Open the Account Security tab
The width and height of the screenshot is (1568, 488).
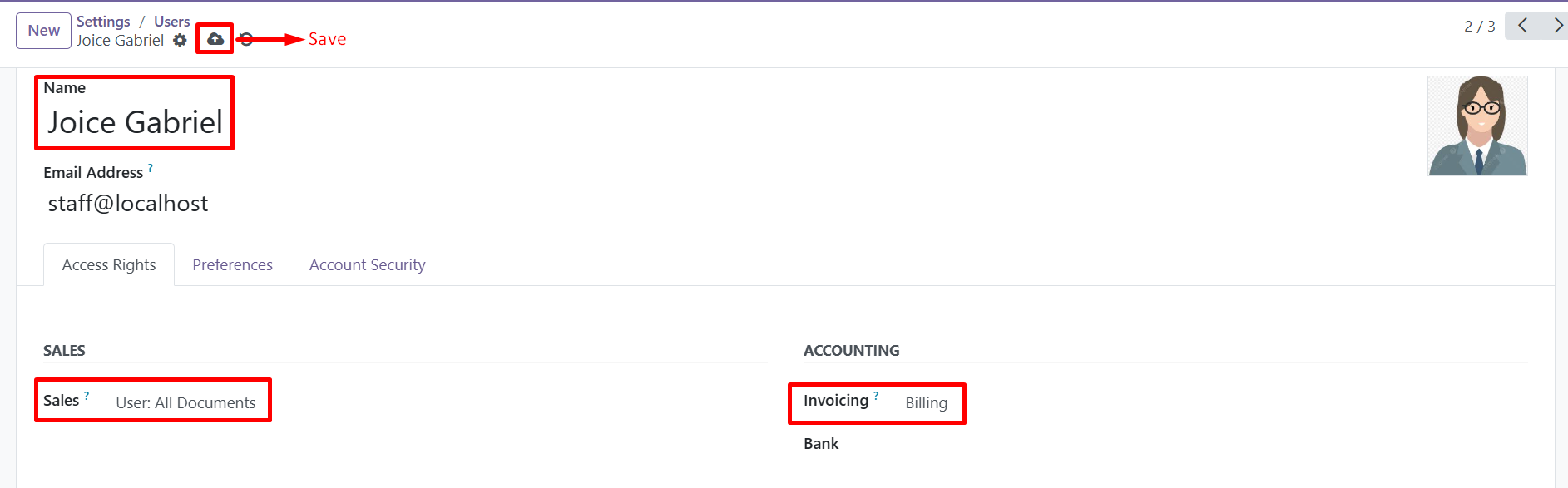(367, 264)
